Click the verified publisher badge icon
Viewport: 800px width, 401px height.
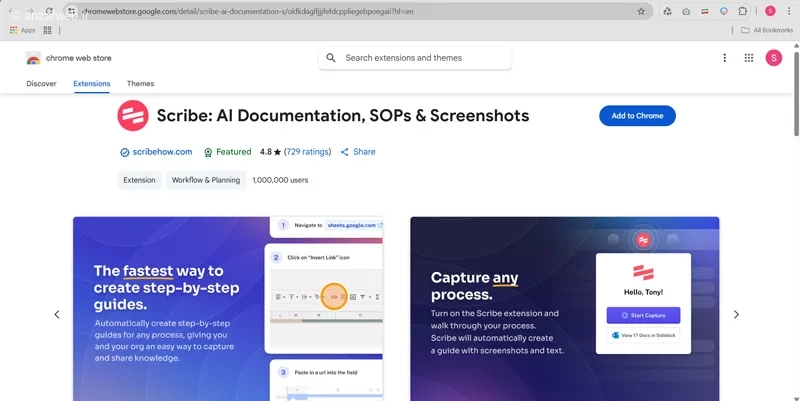click(x=124, y=152)
